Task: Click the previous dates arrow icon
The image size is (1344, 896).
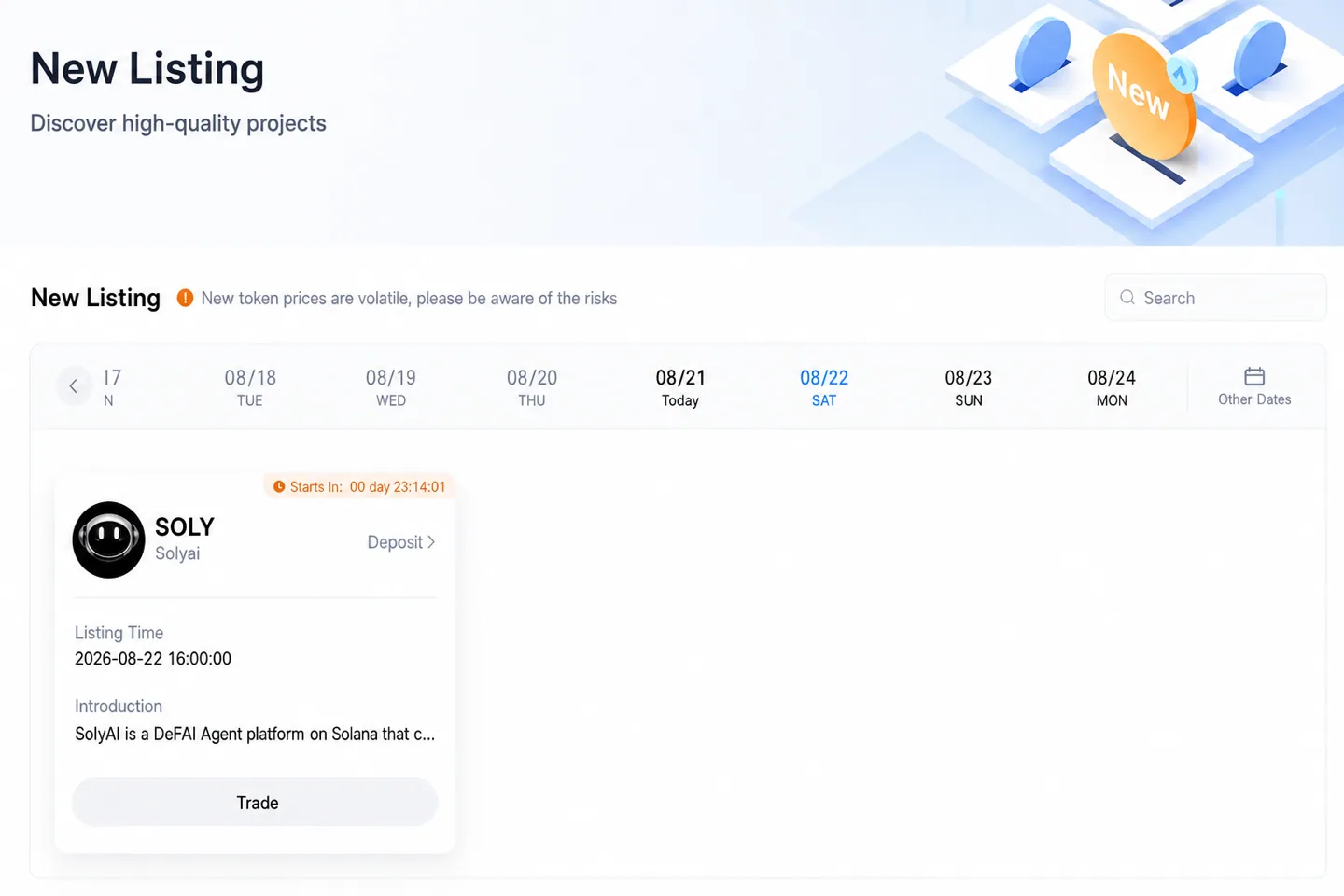Action: tap(74, 385)
